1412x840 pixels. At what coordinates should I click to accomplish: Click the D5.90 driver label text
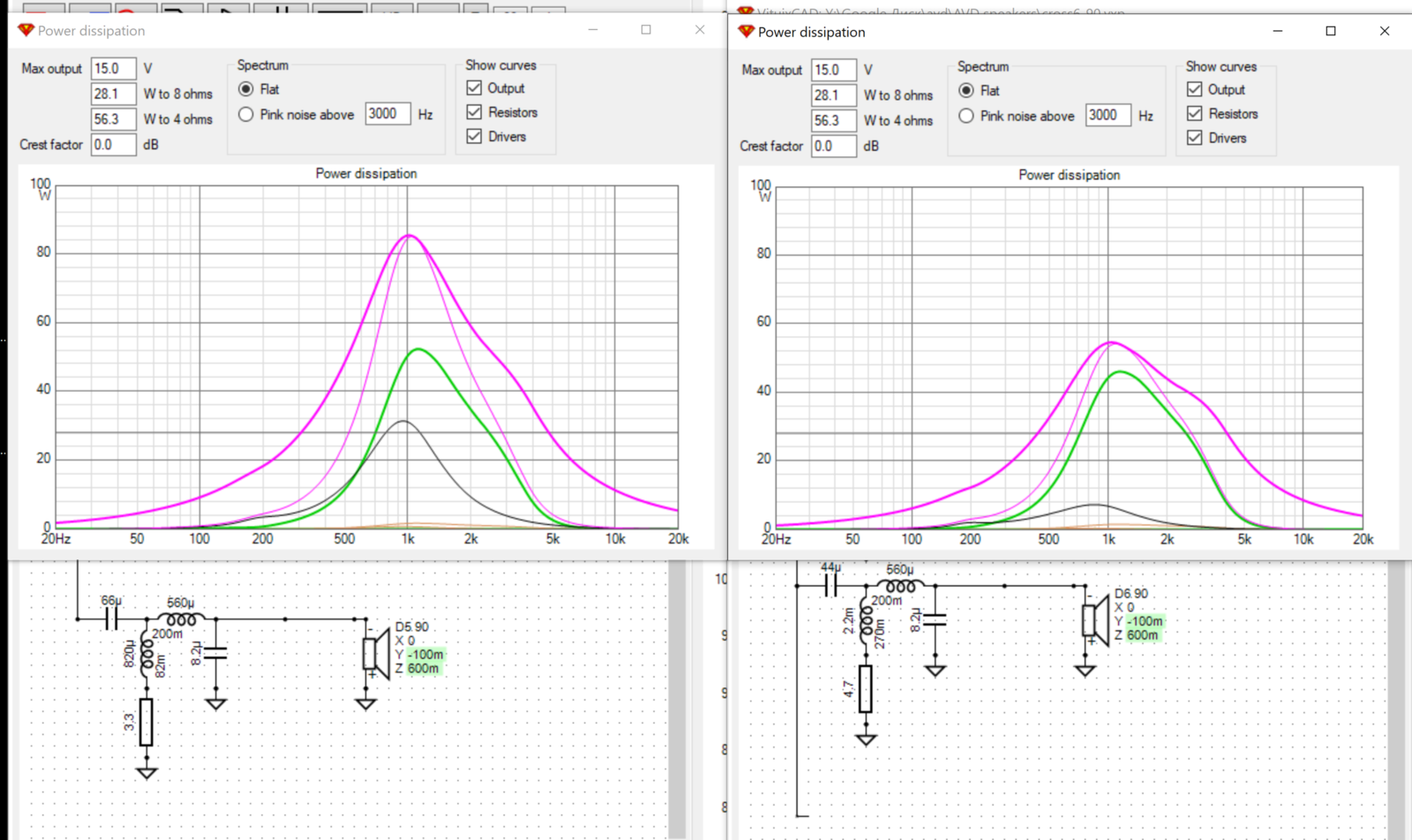(412, 627)
